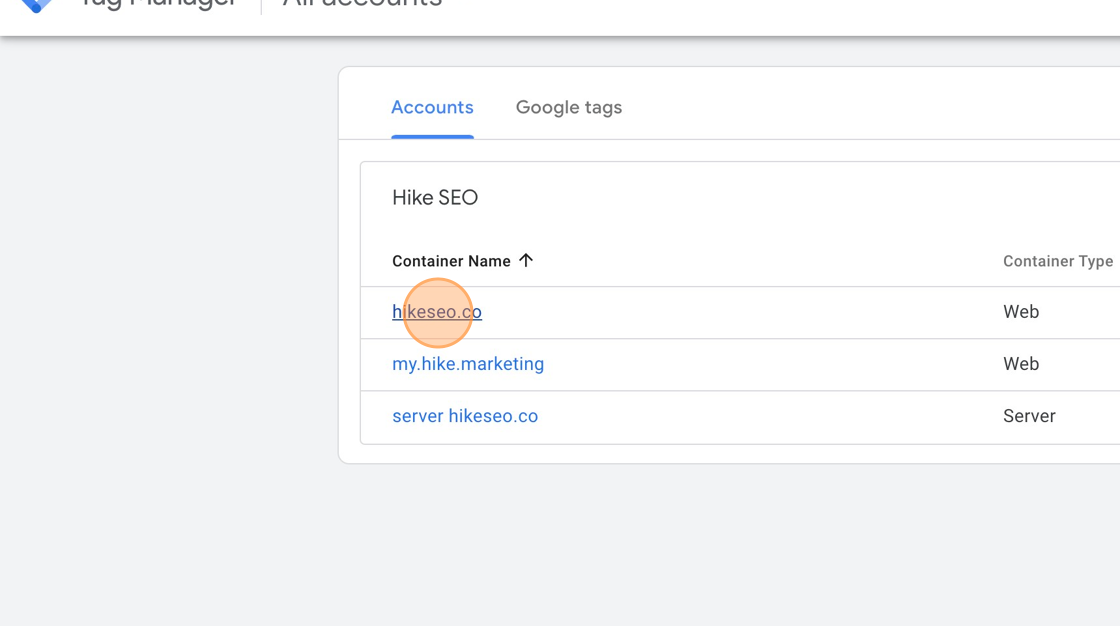
Task: Click the Container Type column header
Action: click(1057, 261)
